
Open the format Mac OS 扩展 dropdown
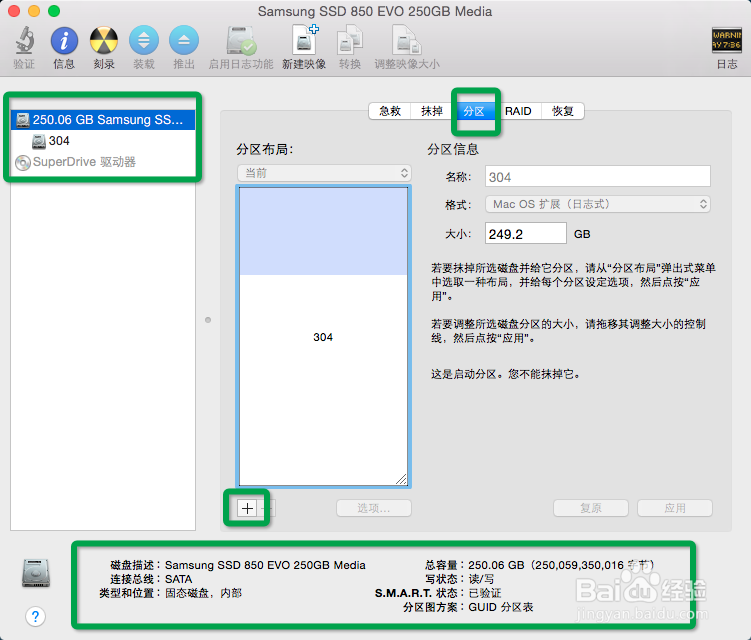(x=598, y=204)
